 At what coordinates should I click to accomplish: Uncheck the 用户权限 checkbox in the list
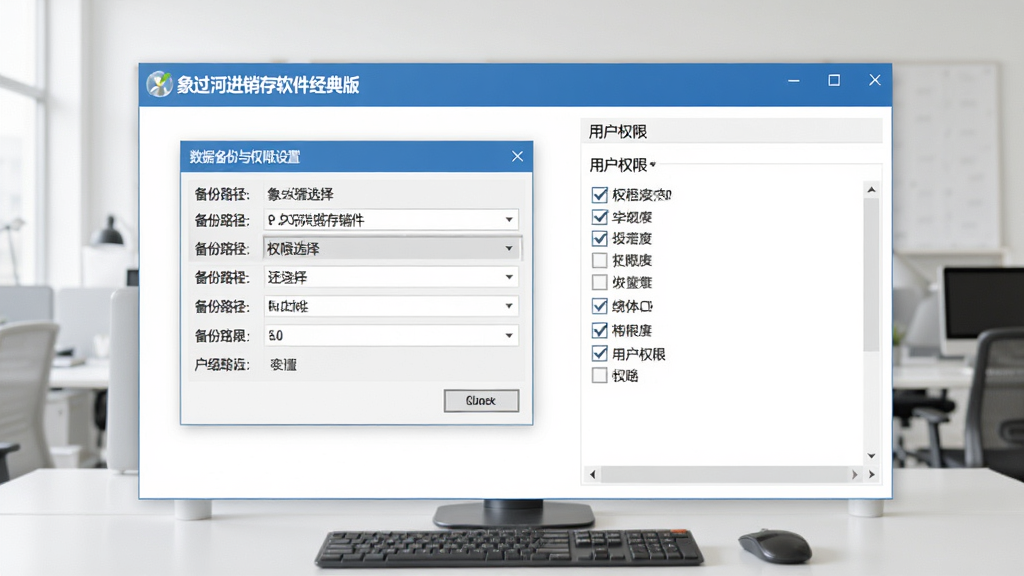click(600, 353)
